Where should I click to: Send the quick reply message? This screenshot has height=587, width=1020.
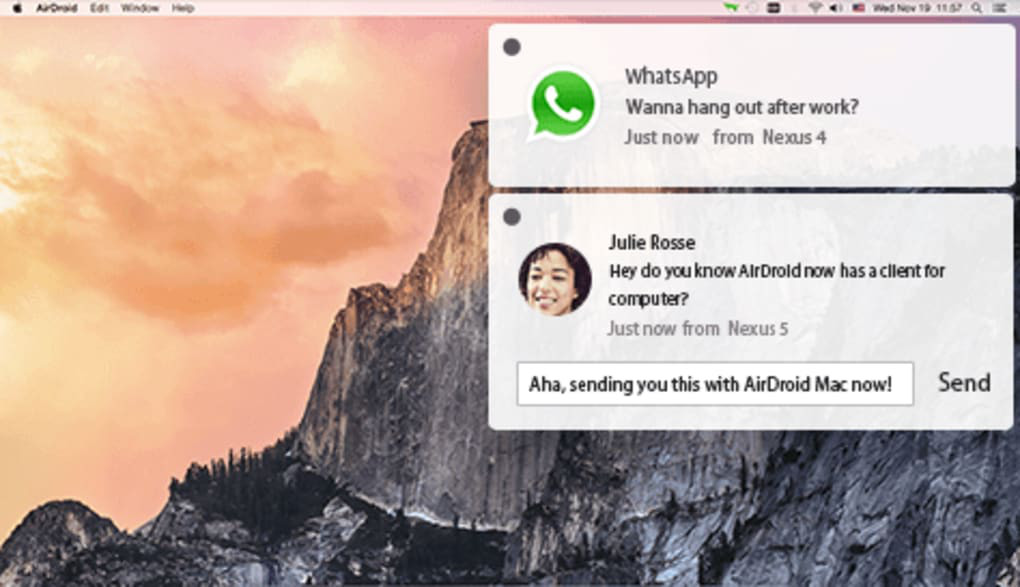click(964, 383)
